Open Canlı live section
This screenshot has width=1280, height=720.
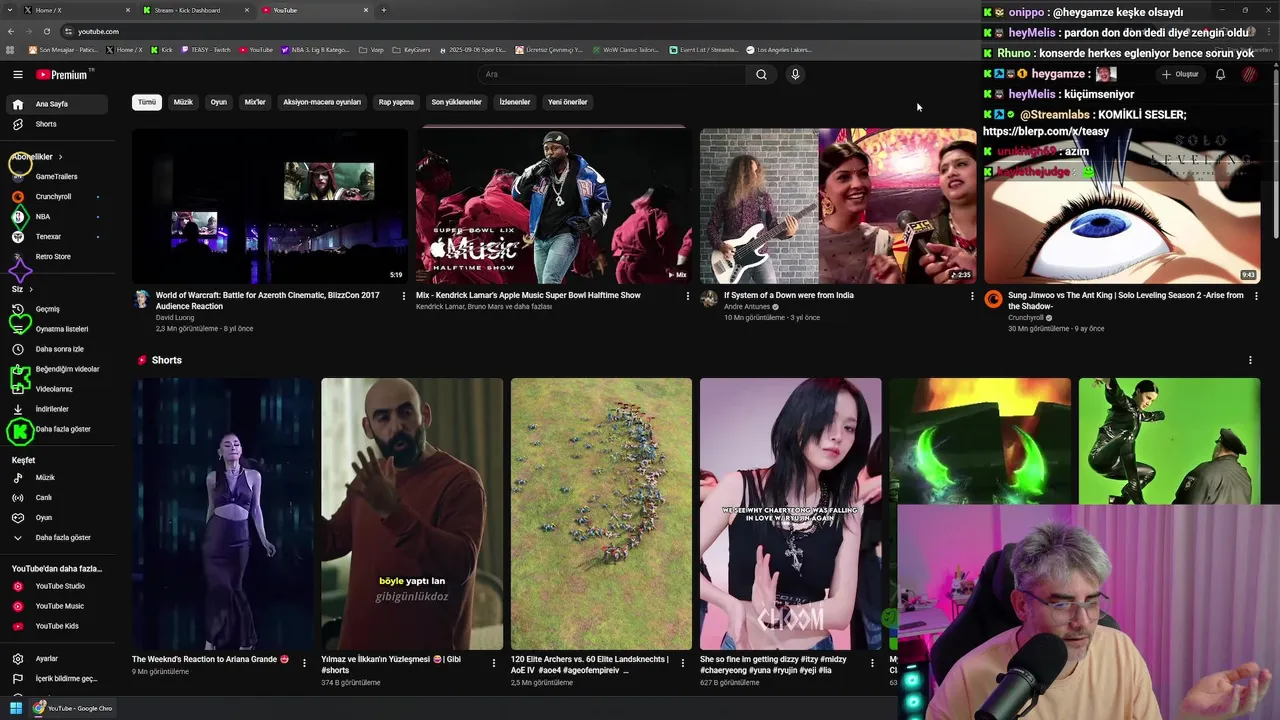[x=59, y=498]
